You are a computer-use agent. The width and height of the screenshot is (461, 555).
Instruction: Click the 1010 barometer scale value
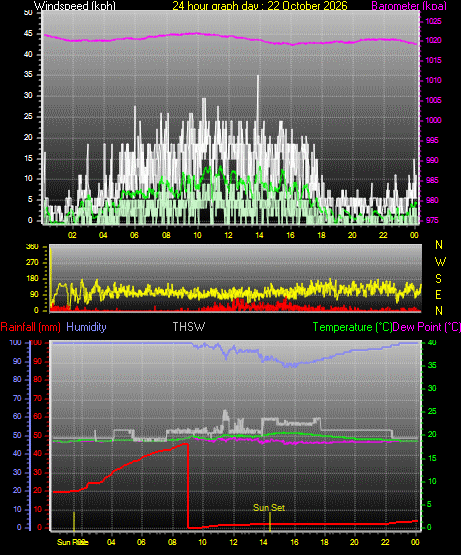pyautogui.click(x=433, y=80)
